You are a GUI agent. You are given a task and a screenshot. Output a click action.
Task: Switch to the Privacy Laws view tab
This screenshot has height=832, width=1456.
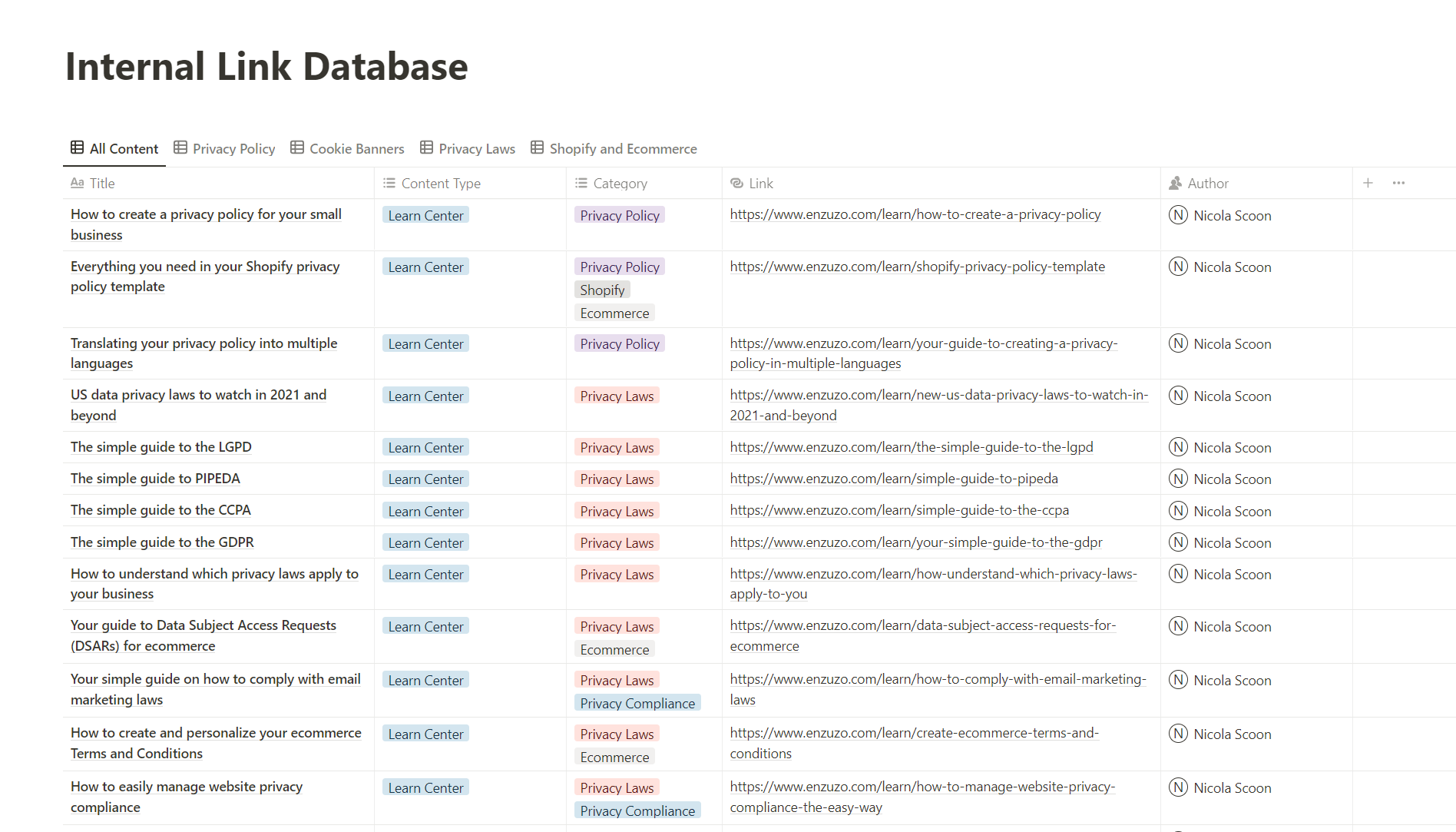468,148
